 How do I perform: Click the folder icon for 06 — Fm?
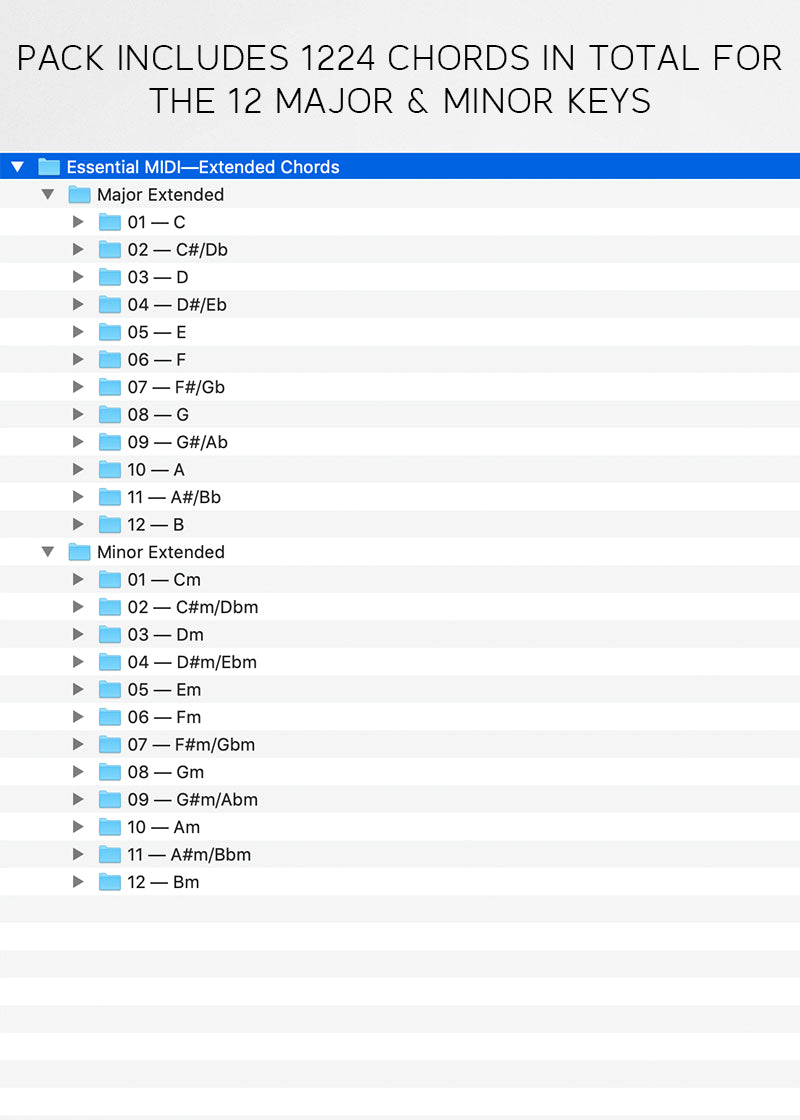pos(109,717)
